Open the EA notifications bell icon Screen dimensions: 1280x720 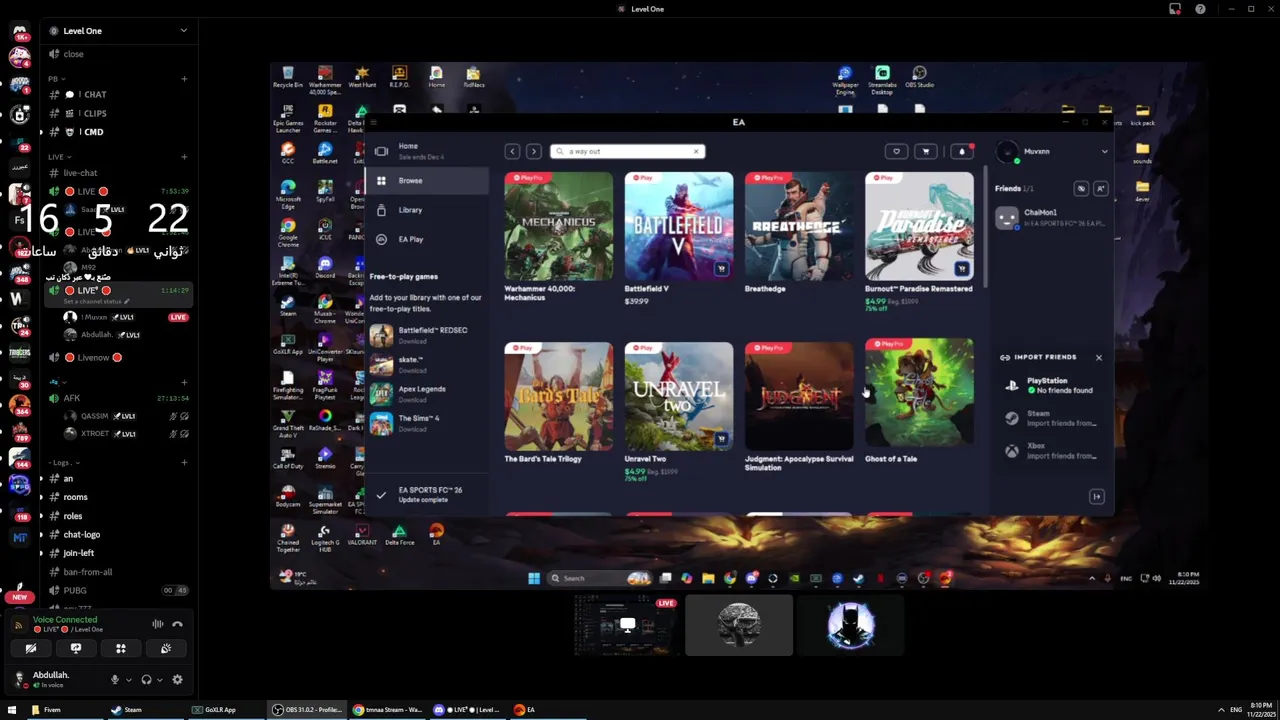click(x=961, y=151)
